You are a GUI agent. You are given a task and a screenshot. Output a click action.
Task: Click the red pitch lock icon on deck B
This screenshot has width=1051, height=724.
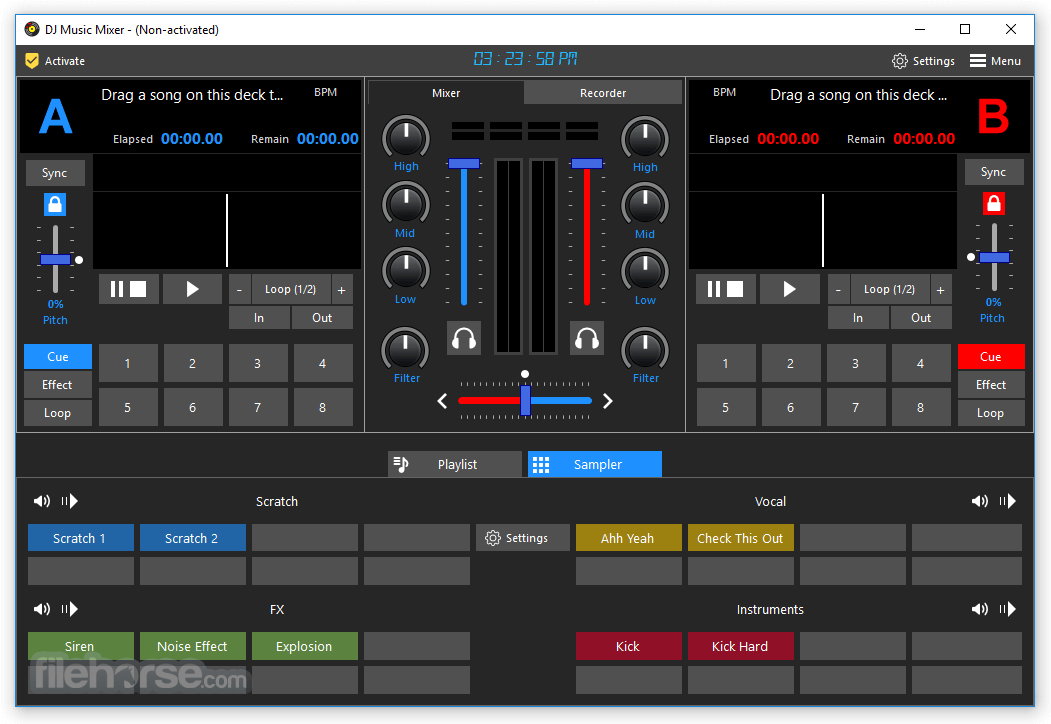point(993,203)
